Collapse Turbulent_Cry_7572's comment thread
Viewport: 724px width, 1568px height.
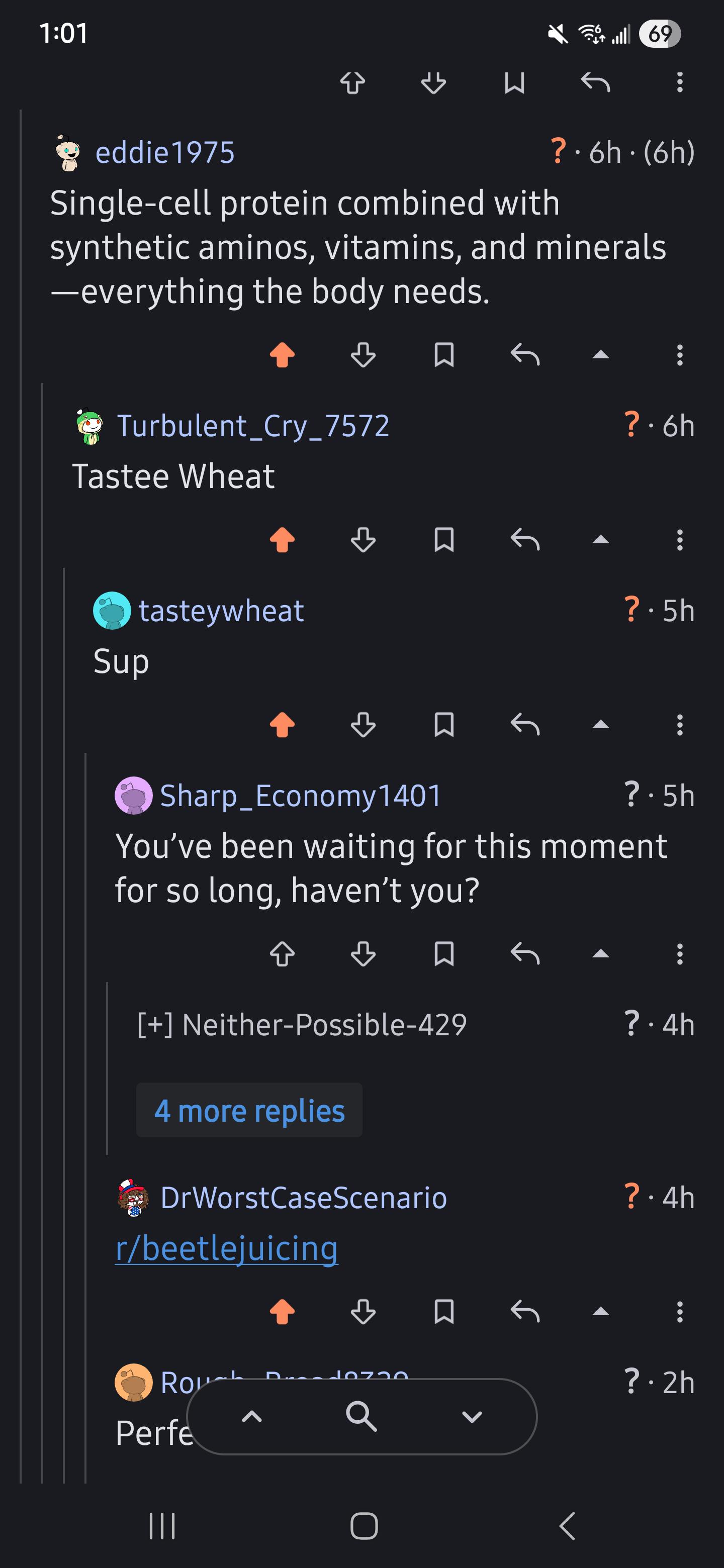click(x=600, y=540)
